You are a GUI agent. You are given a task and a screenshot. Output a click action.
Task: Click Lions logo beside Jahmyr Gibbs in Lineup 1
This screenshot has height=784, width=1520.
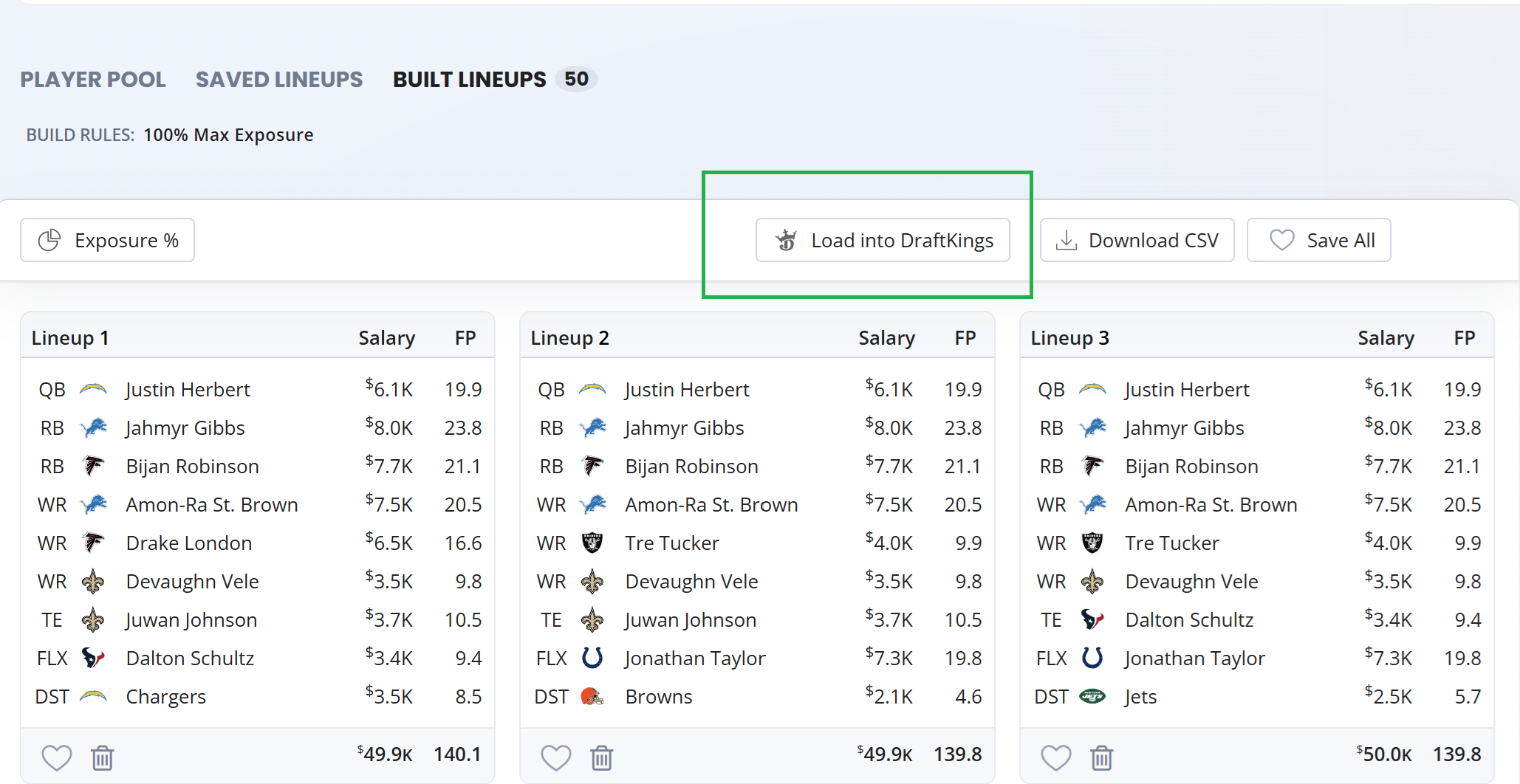(x=93, y=427)
